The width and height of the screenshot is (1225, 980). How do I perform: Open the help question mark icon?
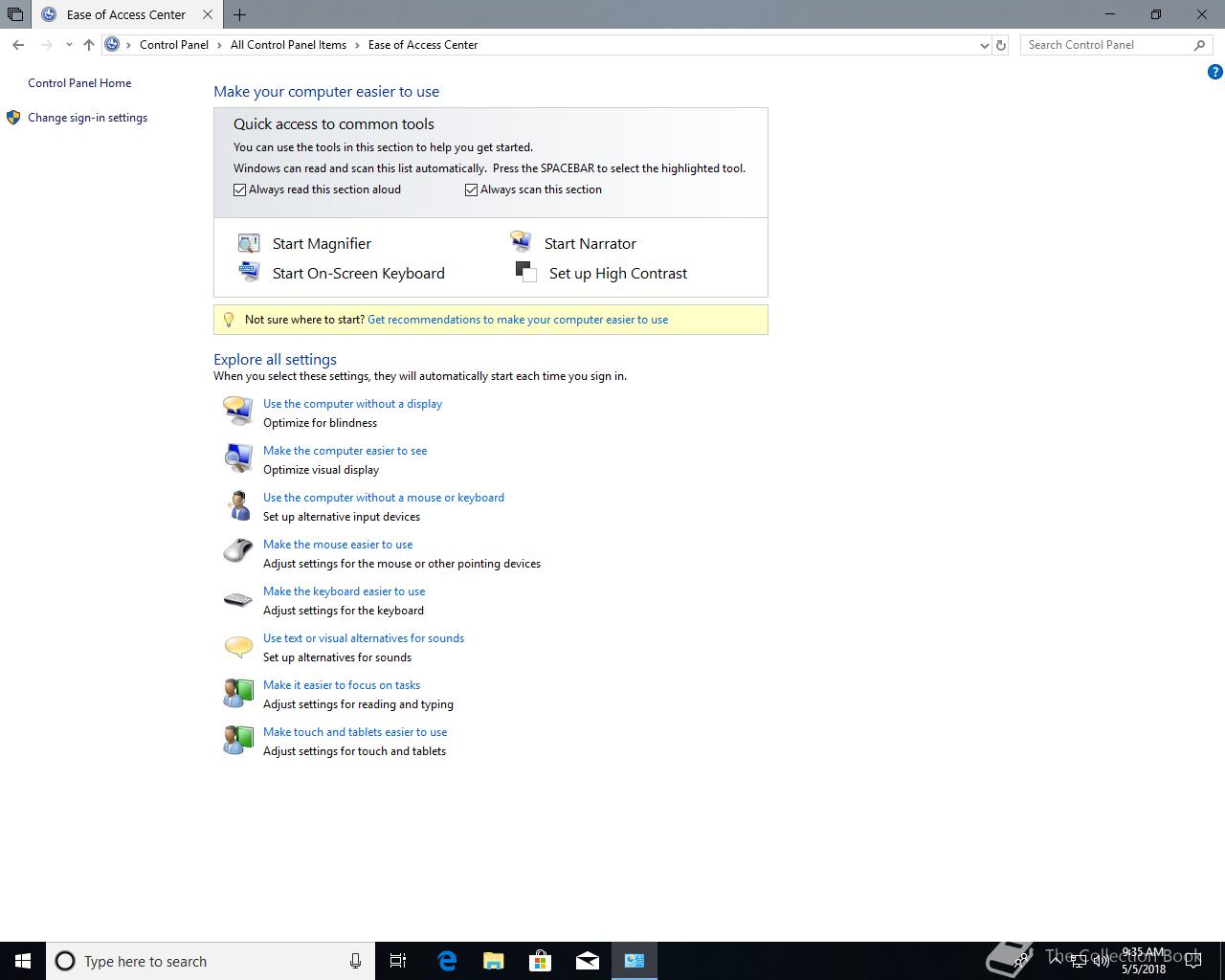click(1214, 72)
